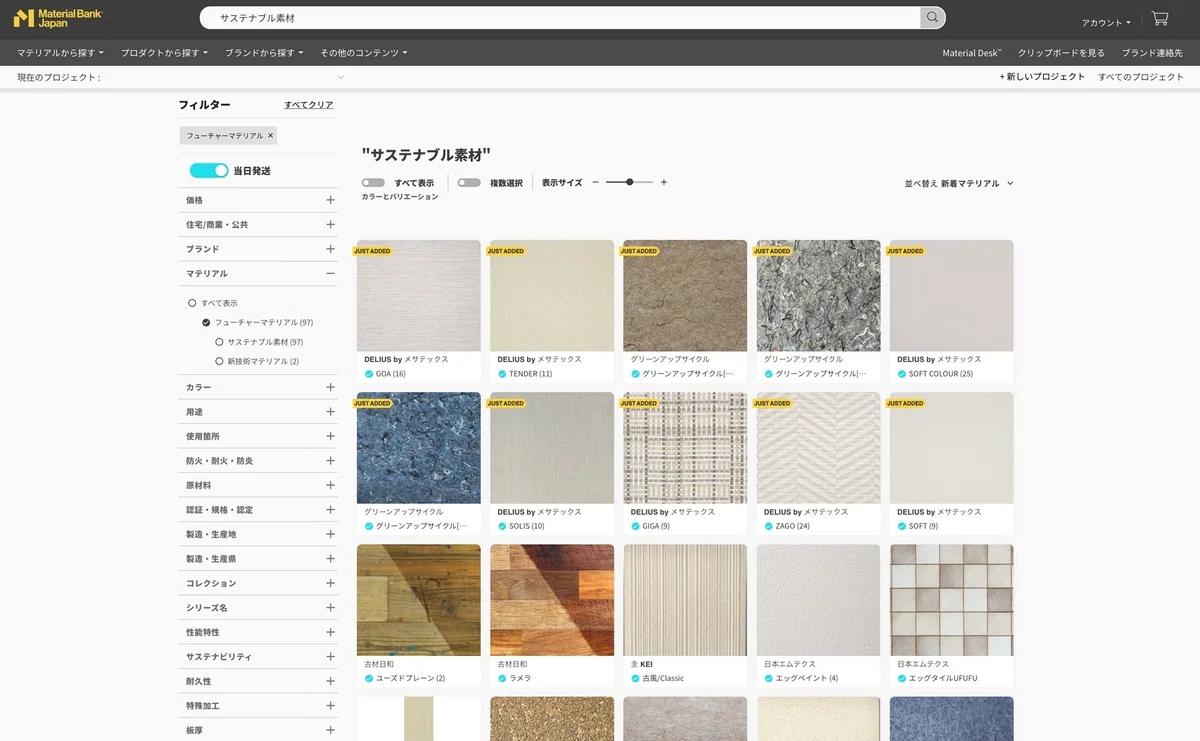
Task: Open ブランド連絡先 link
Action: pos(1152,52)
